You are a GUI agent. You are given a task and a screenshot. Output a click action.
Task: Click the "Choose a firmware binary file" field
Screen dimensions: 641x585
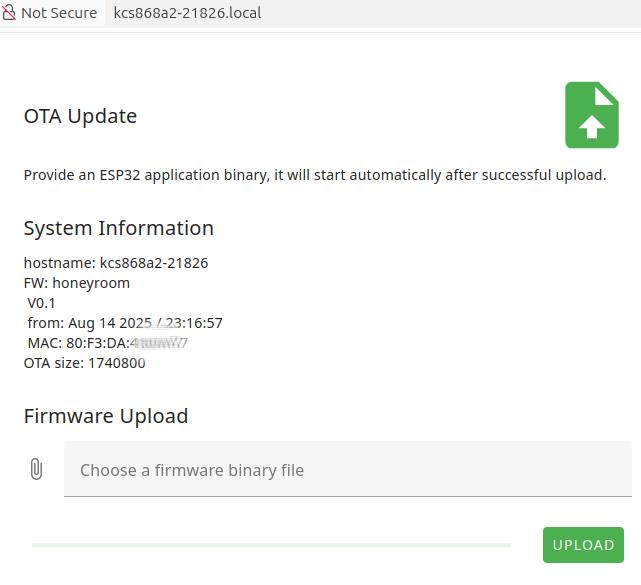tap(347, 470)
